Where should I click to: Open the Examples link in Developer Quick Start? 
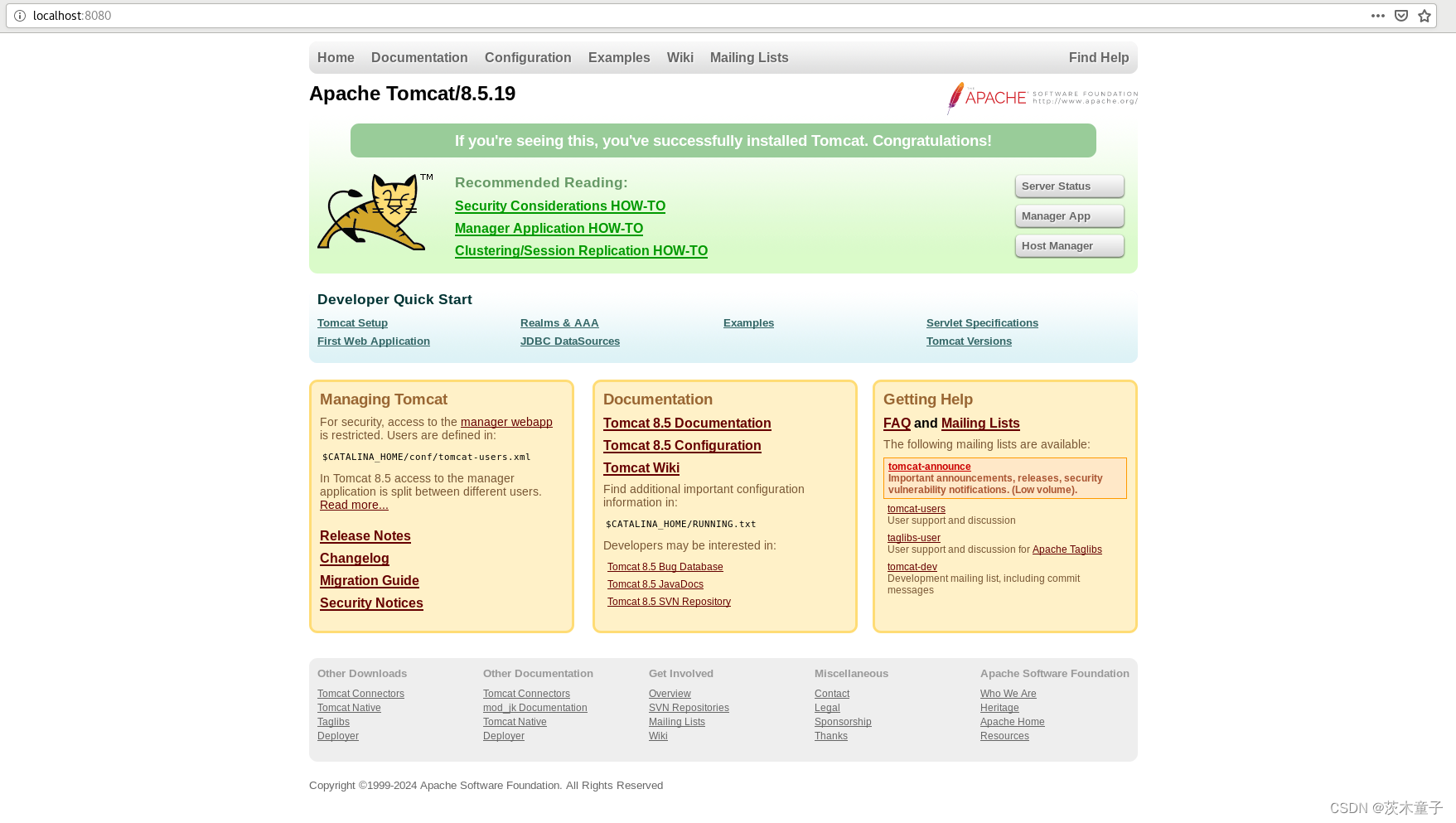click(x=748, y=323)
